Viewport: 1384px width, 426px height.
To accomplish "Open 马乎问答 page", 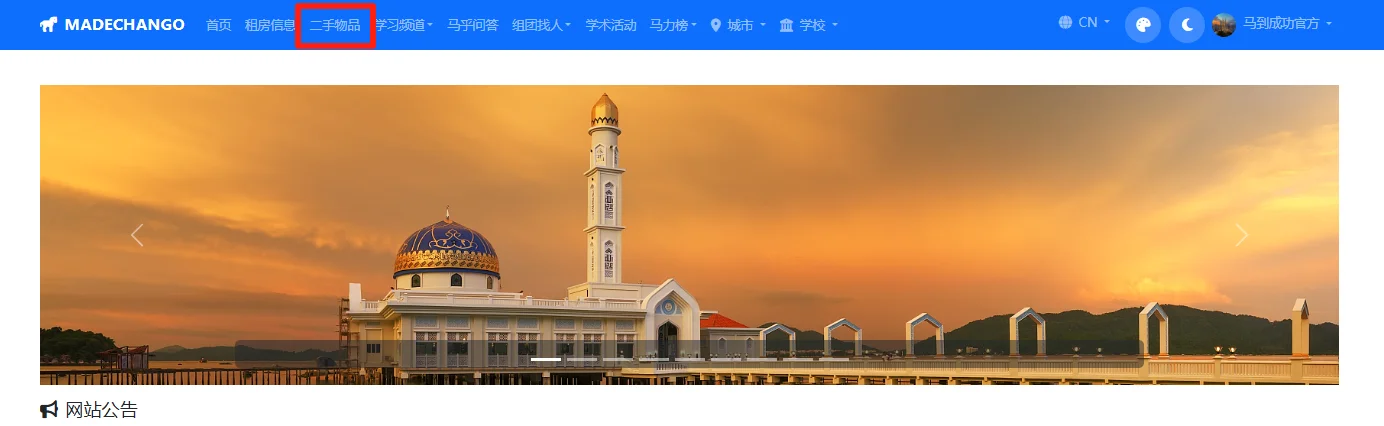I will (x=472, y=25).
